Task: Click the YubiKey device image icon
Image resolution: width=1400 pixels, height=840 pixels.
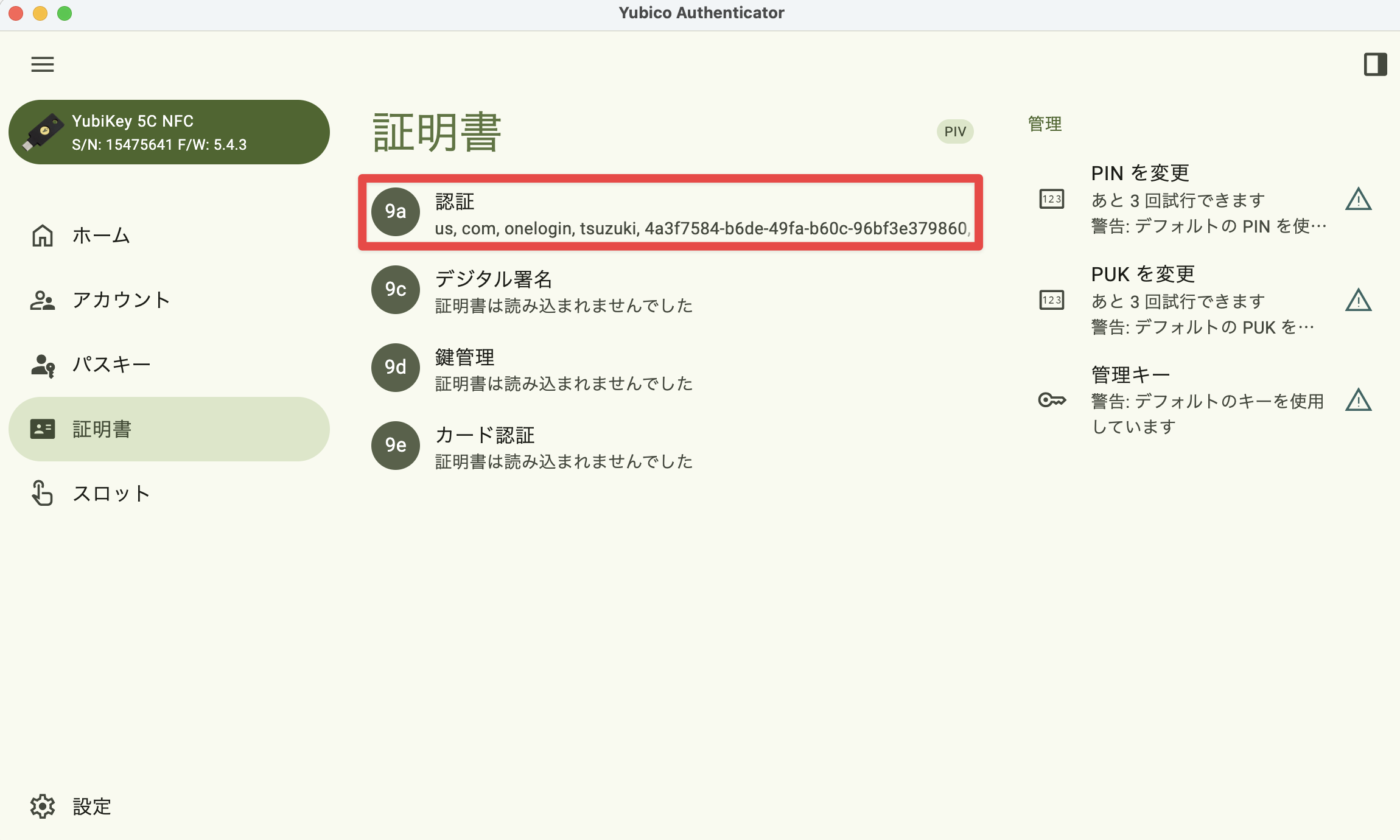Action: point(43,132)
